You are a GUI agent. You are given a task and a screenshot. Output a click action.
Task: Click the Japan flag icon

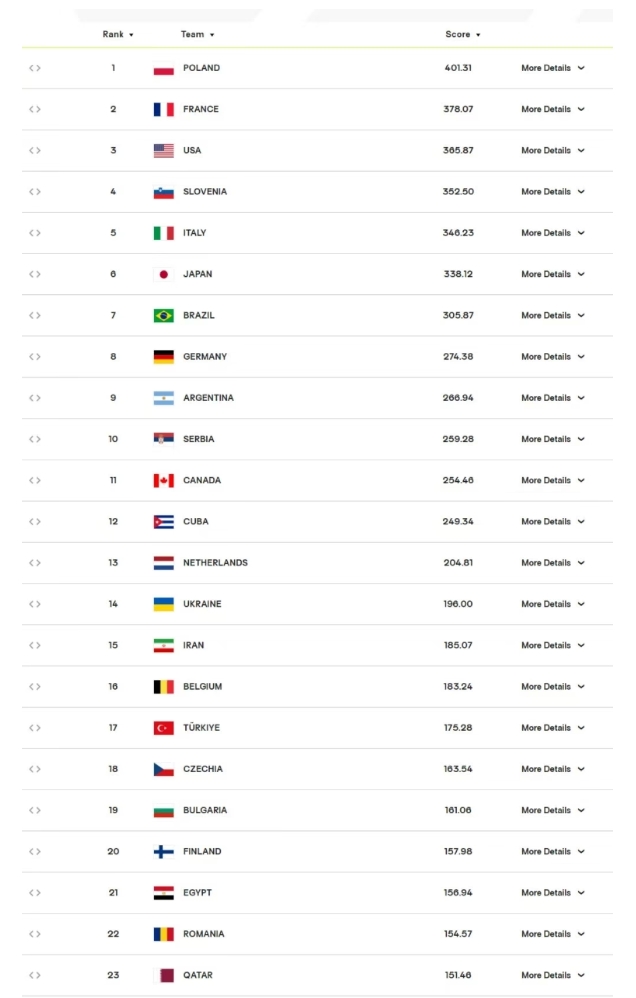coord(164,274)
